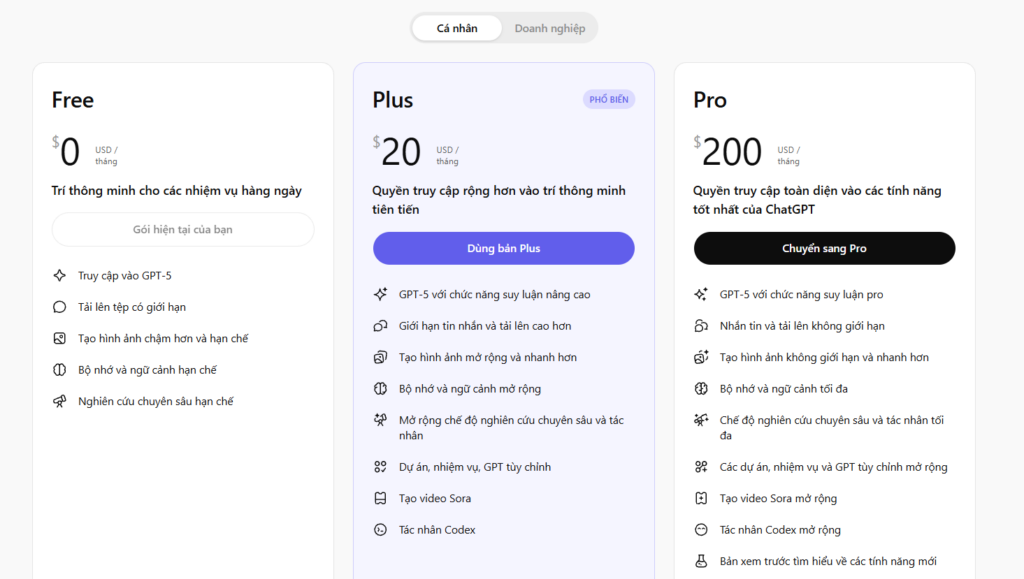
Task: Click messages icon beside Nhắn tin không giới hạn
Action: 701,326
